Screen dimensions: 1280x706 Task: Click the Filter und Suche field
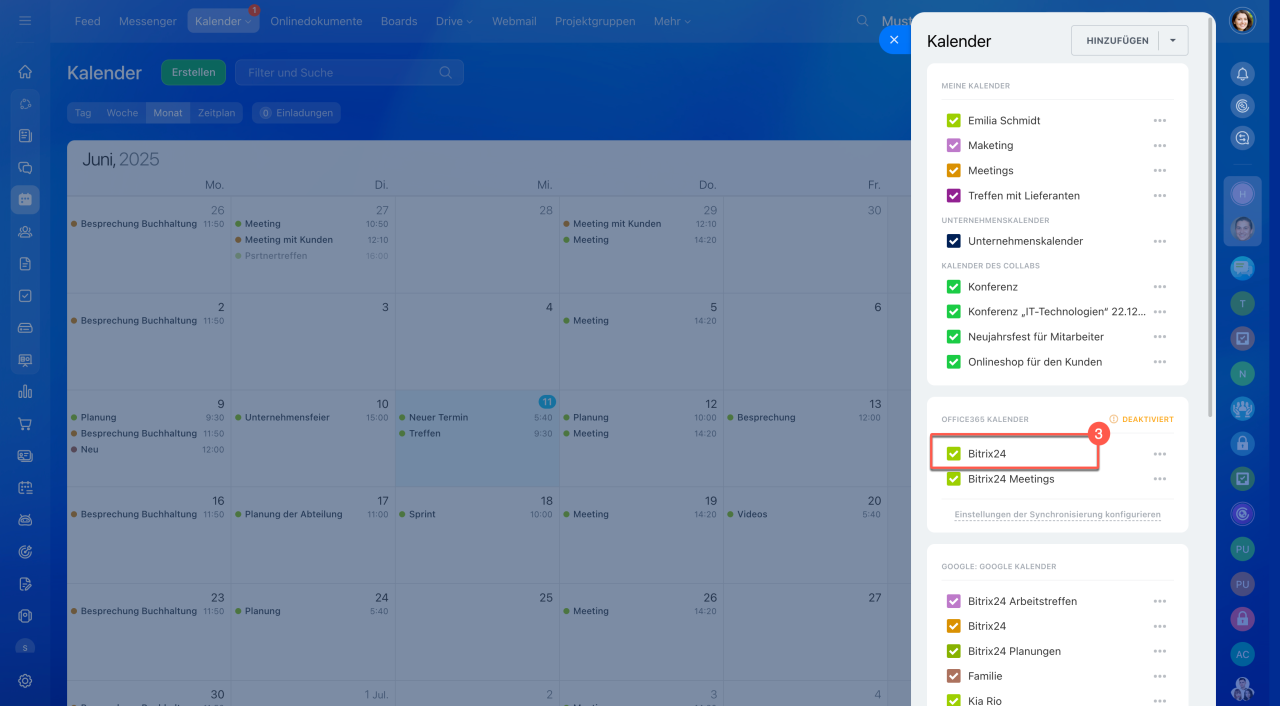tap(349, 72)
